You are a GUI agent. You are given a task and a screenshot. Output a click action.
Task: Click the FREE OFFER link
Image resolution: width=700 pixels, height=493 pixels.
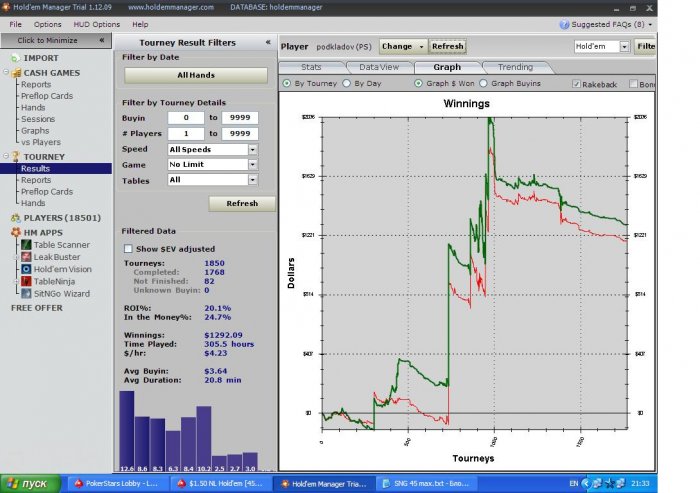(x=37, y=308)
